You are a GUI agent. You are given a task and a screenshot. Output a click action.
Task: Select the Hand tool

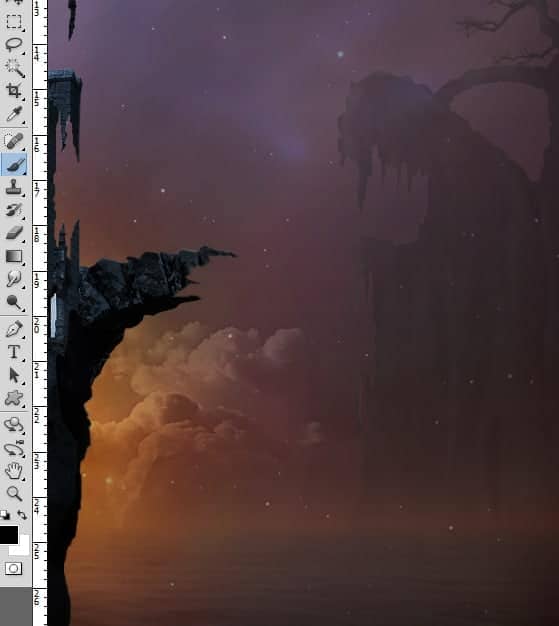coord(14,471)
